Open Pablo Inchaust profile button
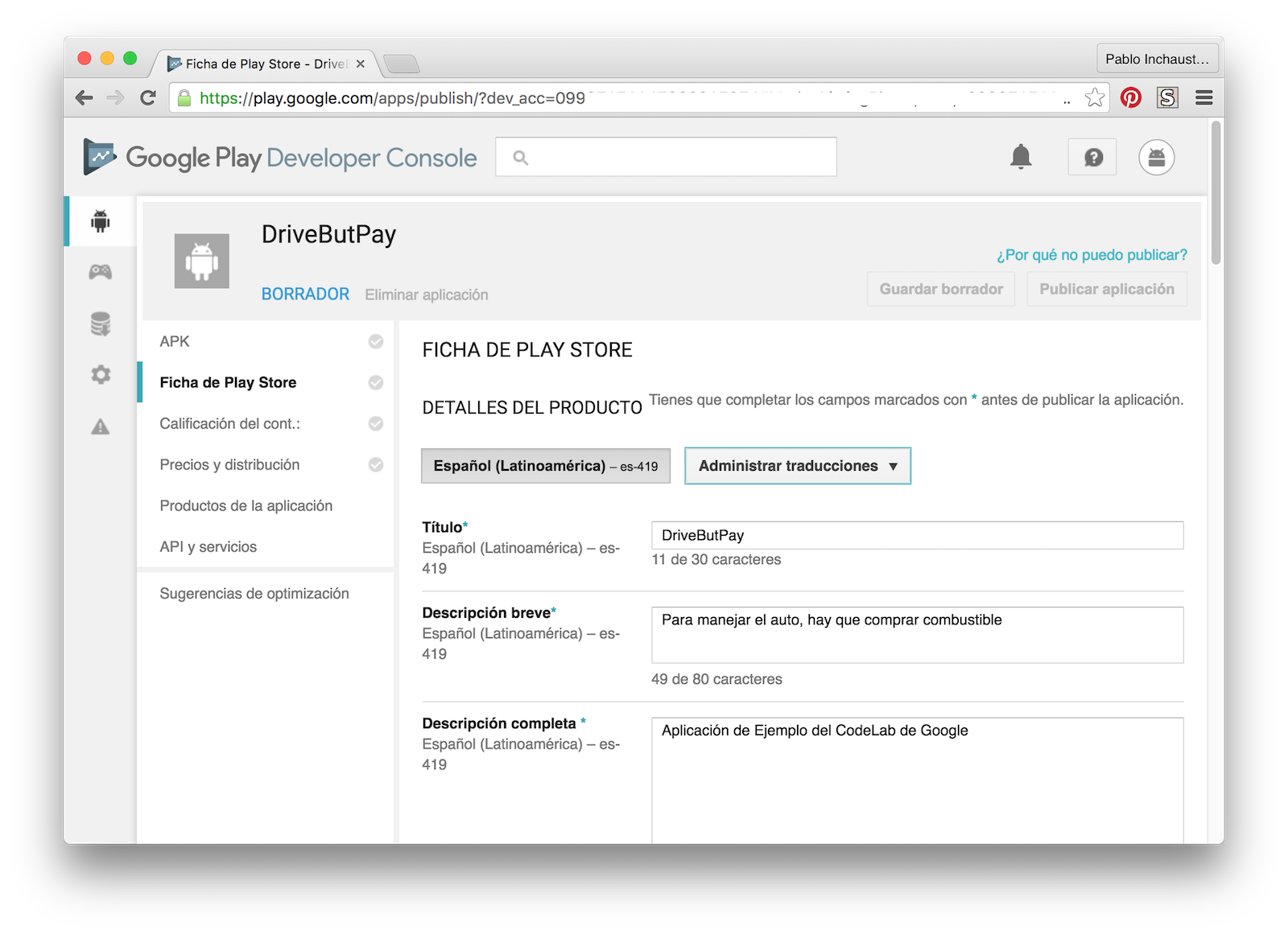This screenshot has width=1288, height=935. click(x=1157, y=59)
